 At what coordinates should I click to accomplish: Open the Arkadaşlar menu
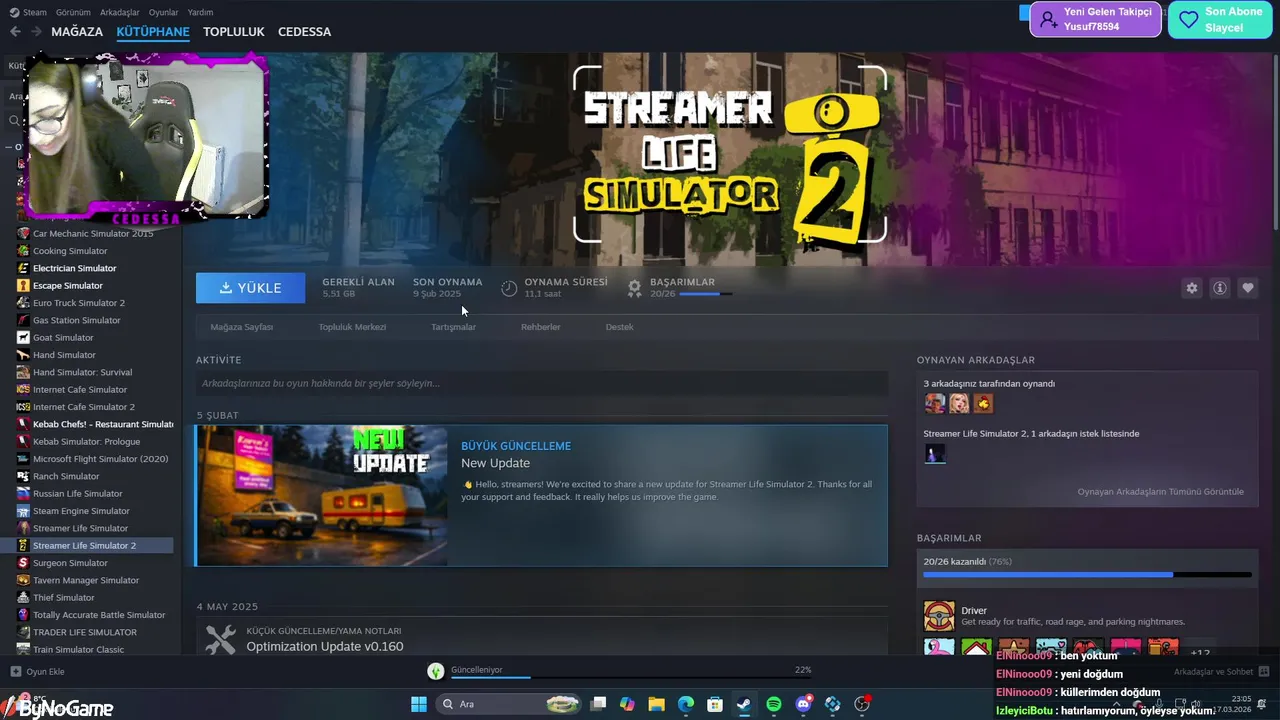(120, 12)
